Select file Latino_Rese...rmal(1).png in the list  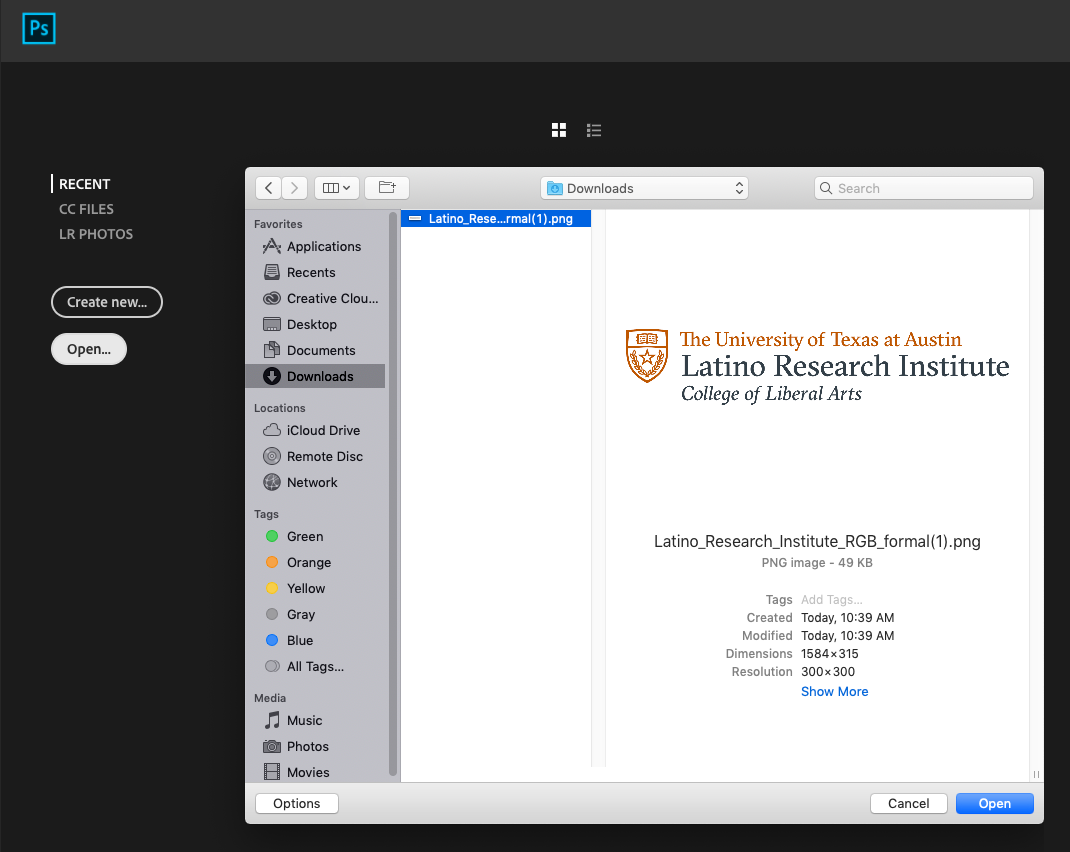tap(496, 218)
